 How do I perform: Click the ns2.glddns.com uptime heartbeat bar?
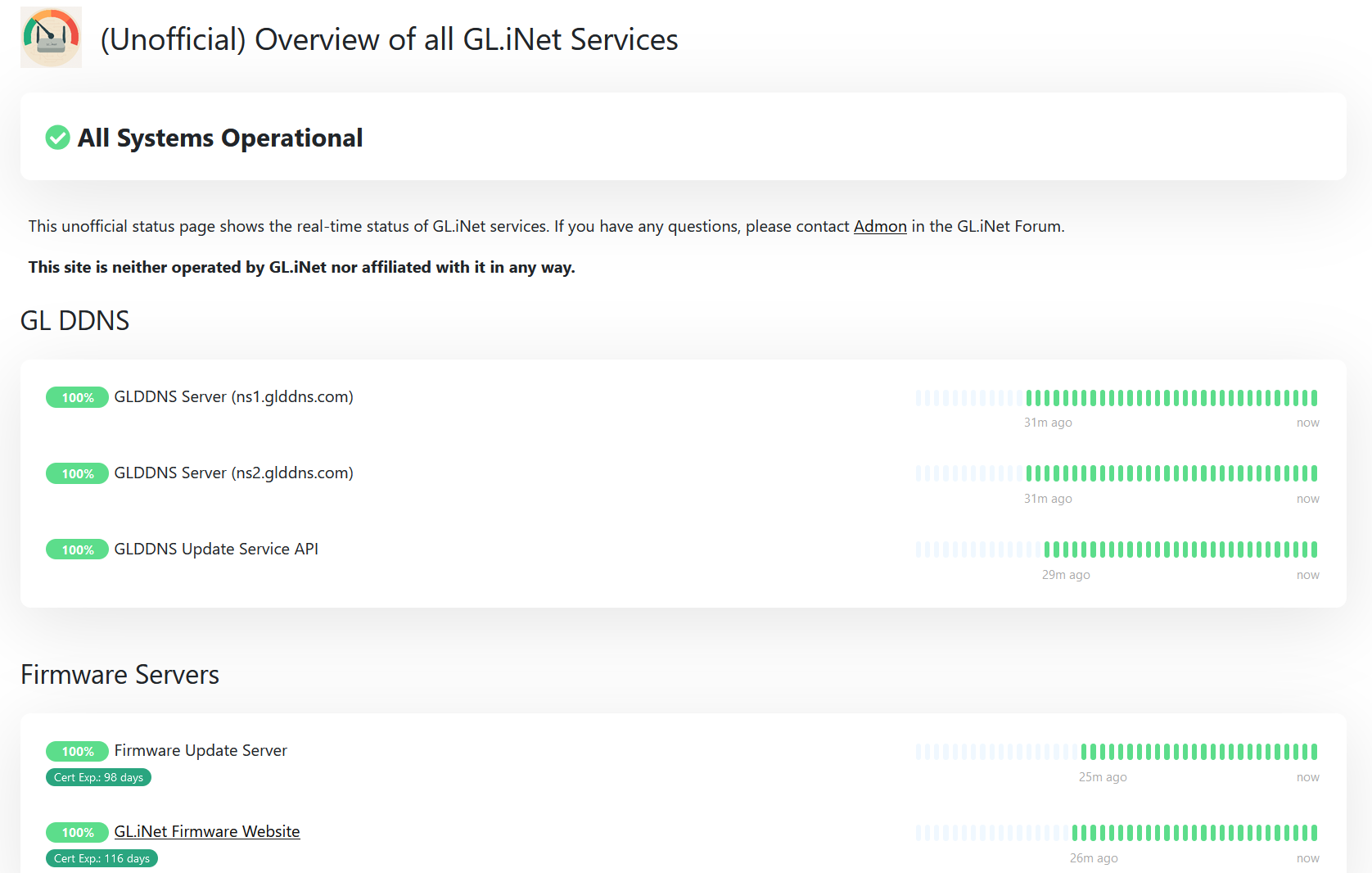pos(1117,473)
